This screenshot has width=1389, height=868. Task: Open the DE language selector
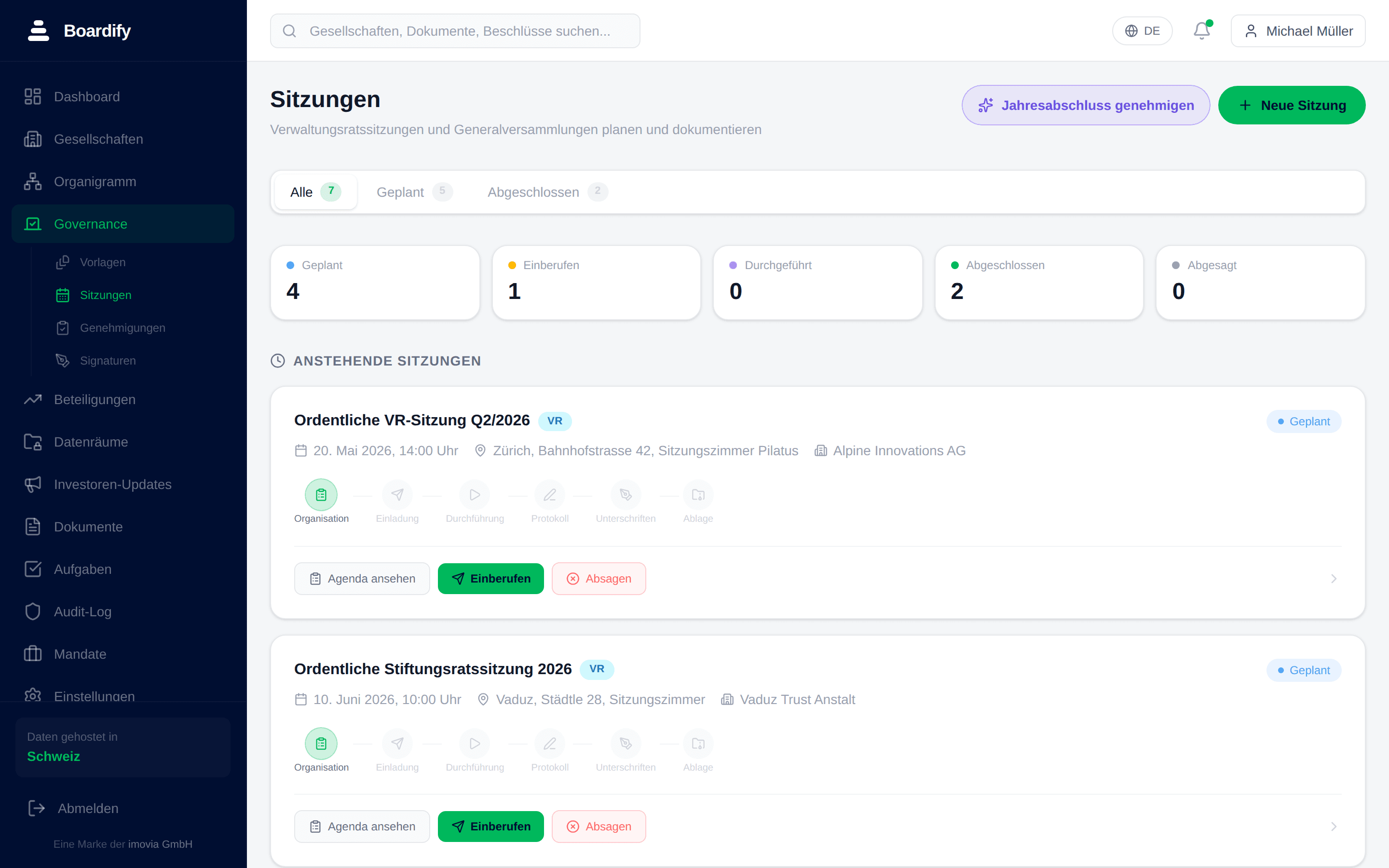tap(1142, 31)
